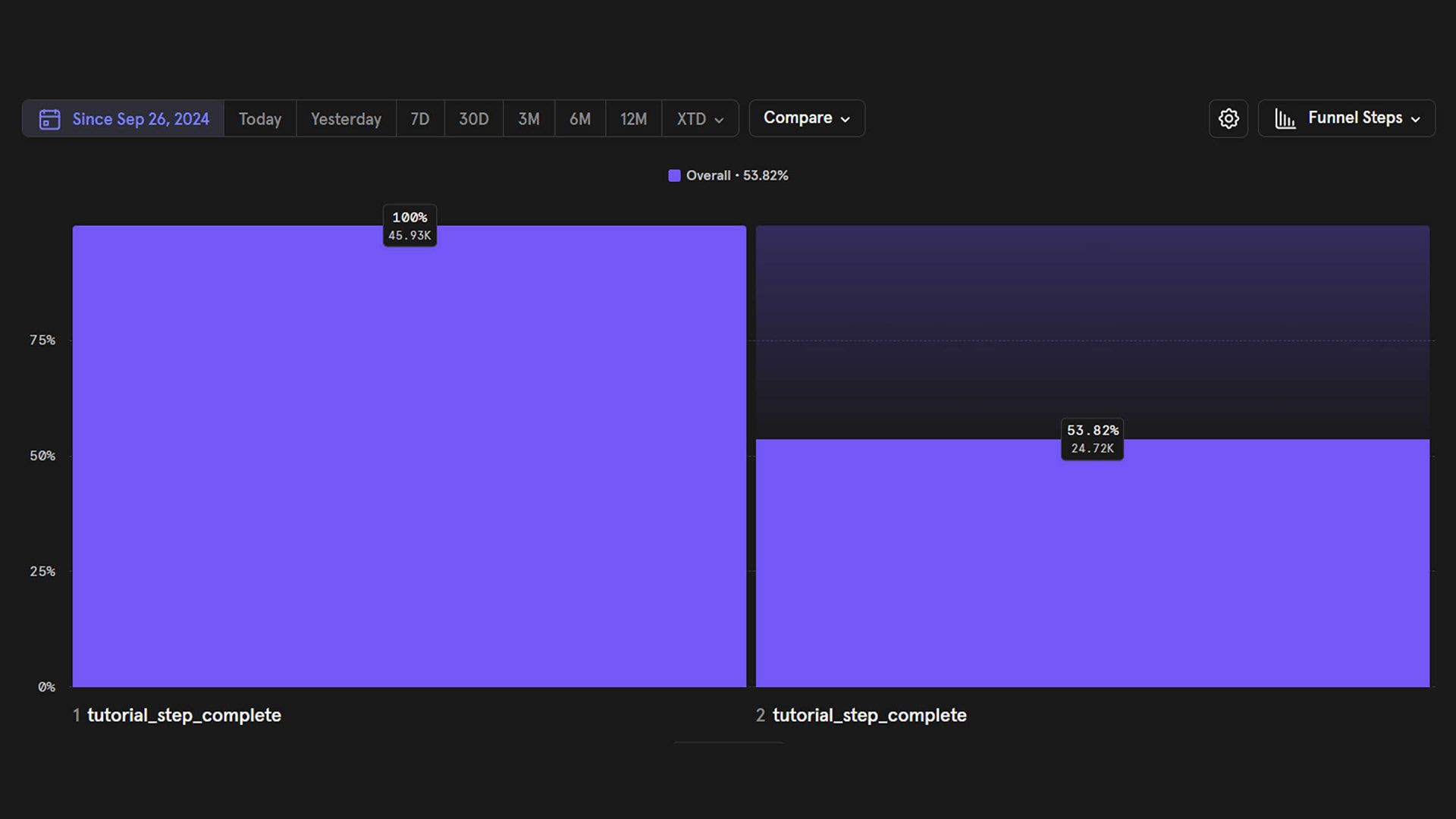Click the bar chart icon beside Funnel Steps
This screenshot has height=819, width=1456.
(1285, 119)
